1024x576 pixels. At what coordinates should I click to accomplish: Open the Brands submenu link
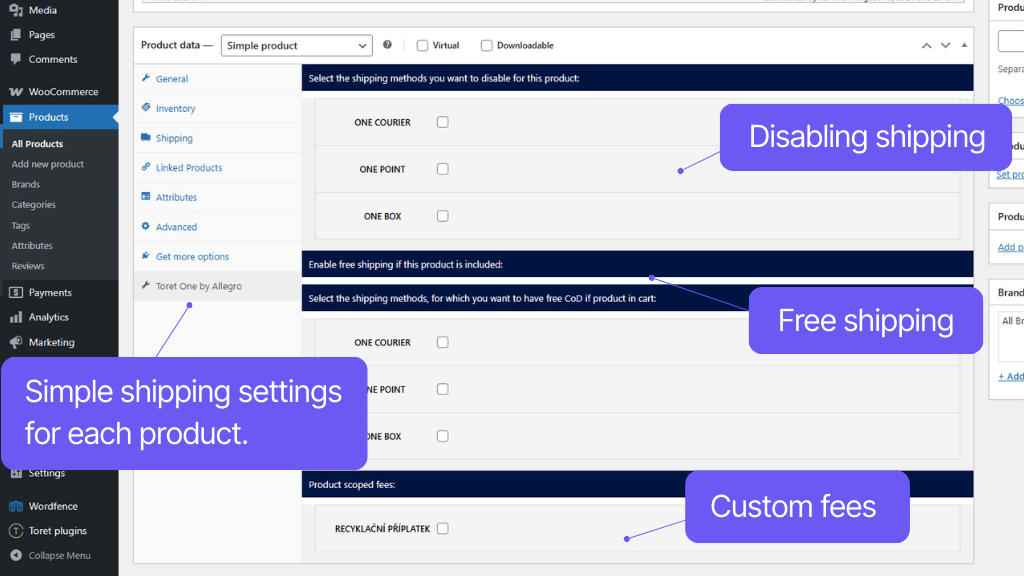pos(25,184)
